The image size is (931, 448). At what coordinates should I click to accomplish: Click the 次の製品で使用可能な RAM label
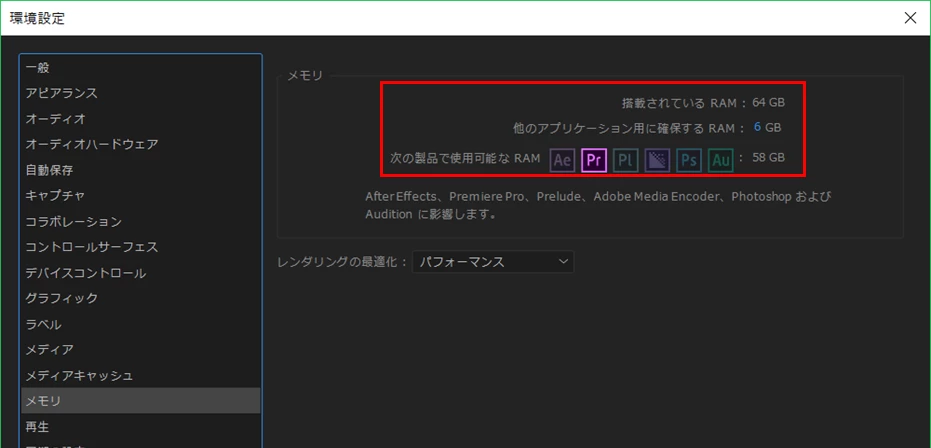click(466, 158)
